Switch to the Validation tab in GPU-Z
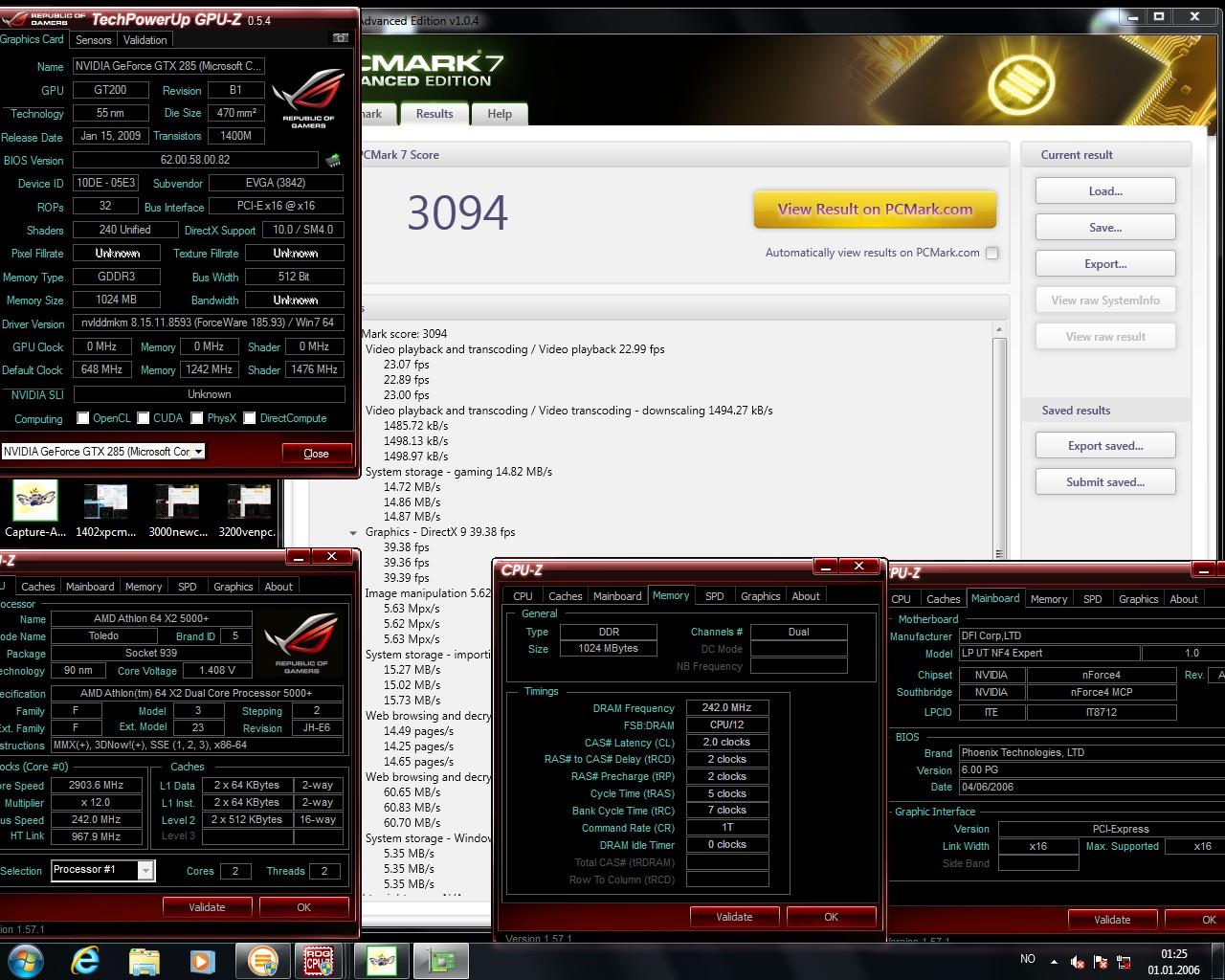This screenshot has width=1225, height=980. 145,39
